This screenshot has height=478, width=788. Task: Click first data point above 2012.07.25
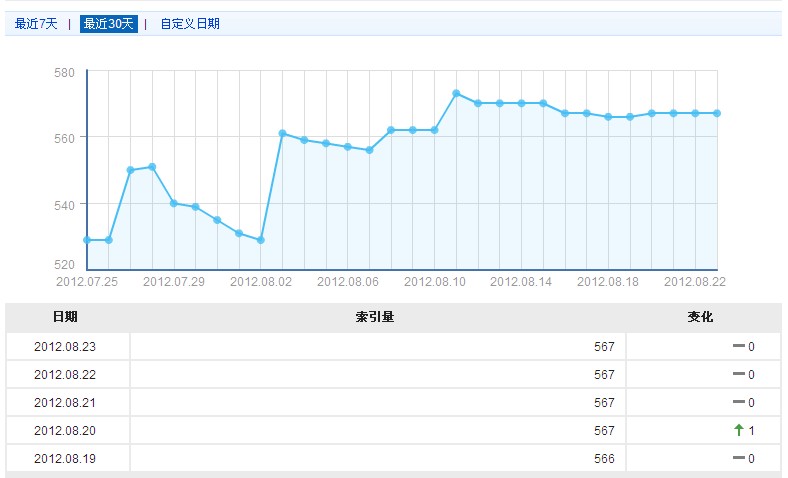[x=87, y=240]
